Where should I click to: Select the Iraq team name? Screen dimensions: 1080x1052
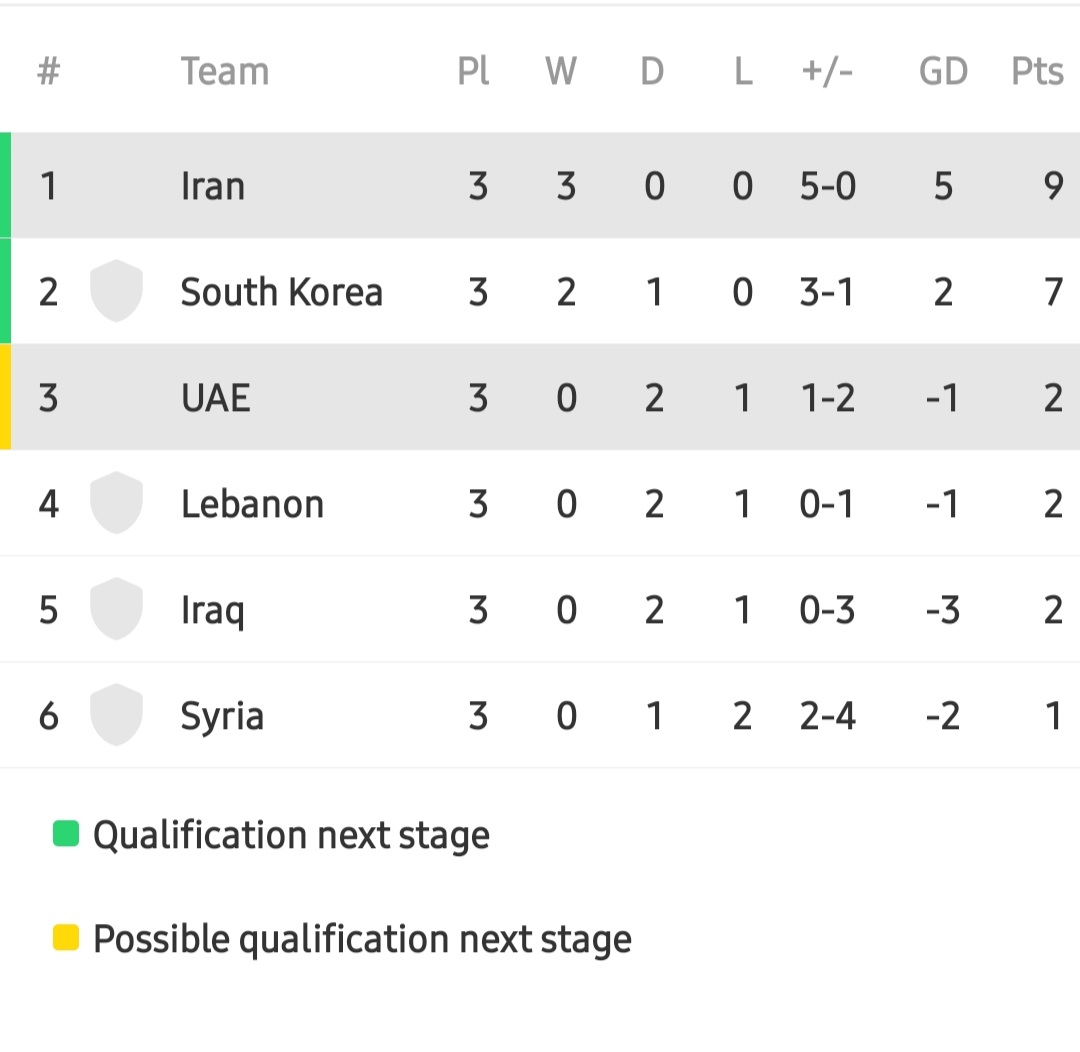(212, 610)
